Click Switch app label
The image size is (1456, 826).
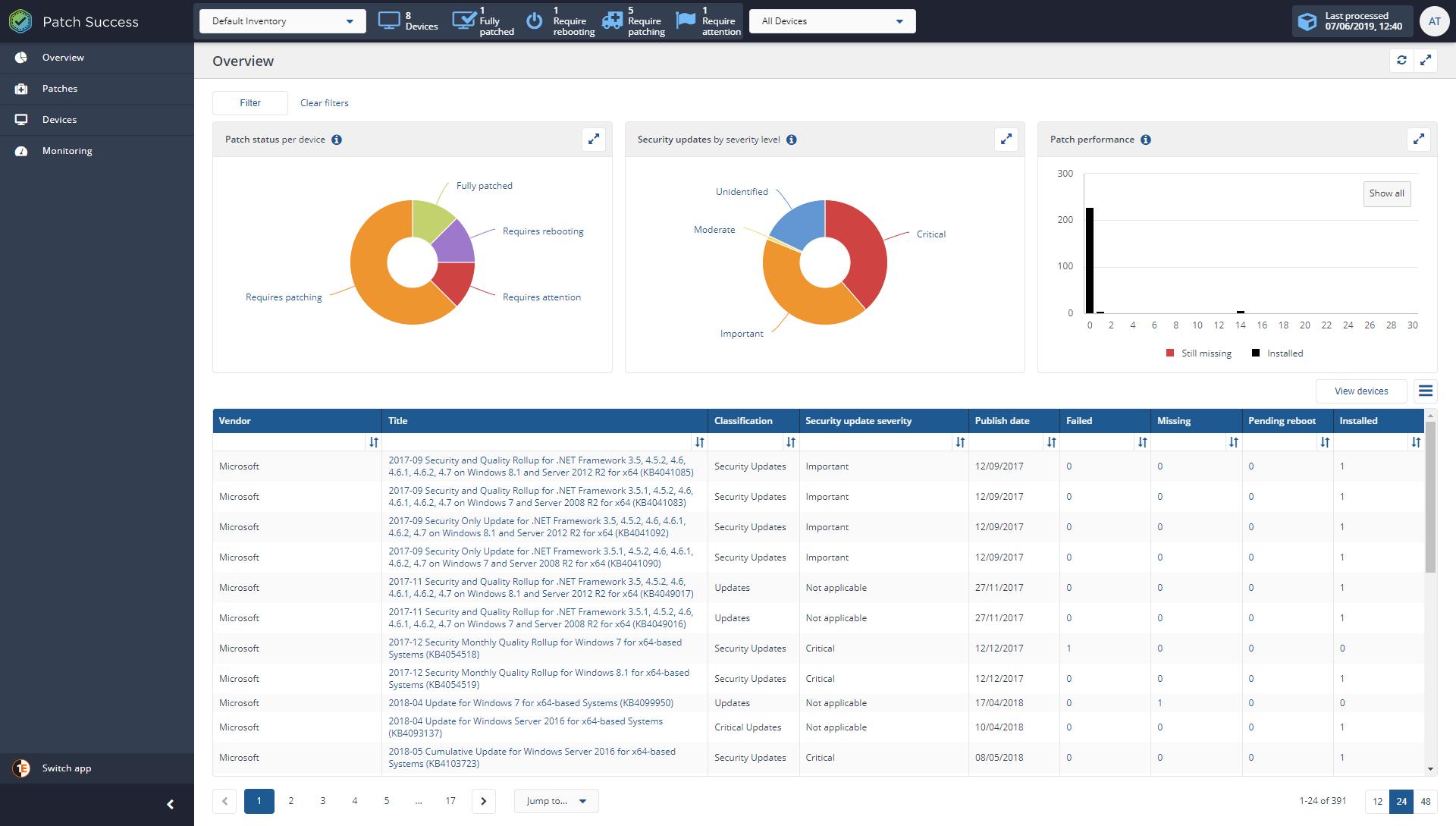(67, 768)
